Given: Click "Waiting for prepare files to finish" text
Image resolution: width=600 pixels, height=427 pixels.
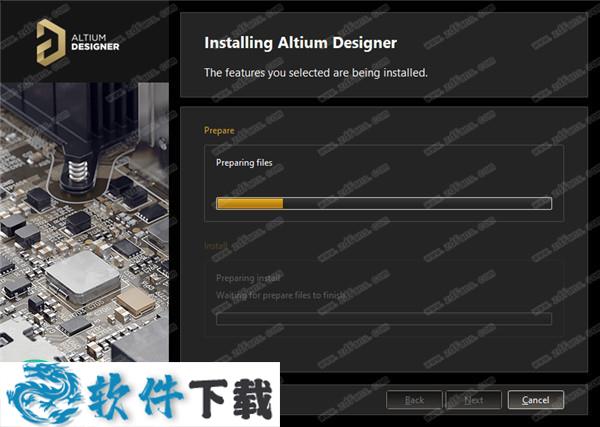Looking at the screenshot, I should click(x=282, y=295).
